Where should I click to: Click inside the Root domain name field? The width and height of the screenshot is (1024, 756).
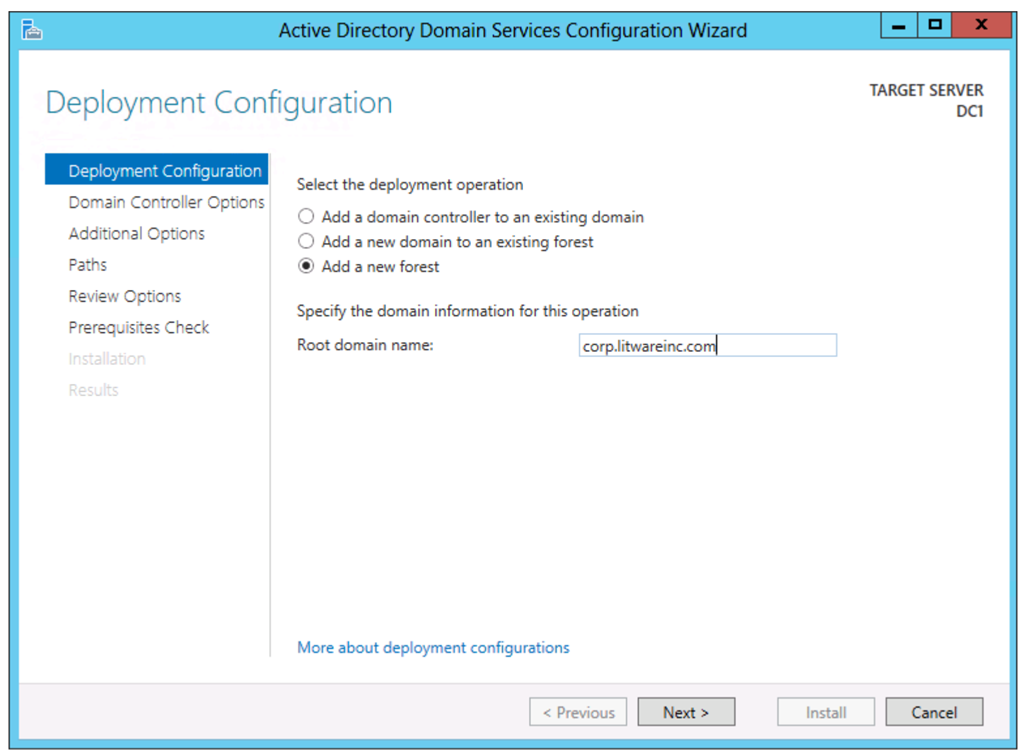point(707,346)
